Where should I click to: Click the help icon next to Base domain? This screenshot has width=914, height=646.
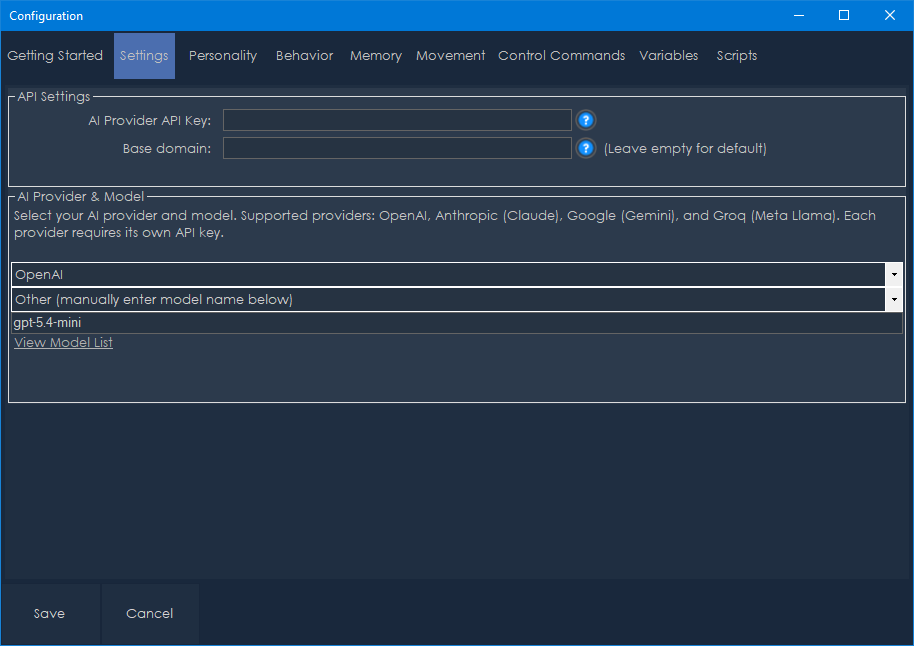pyautogui.click(x=586, y=148)
